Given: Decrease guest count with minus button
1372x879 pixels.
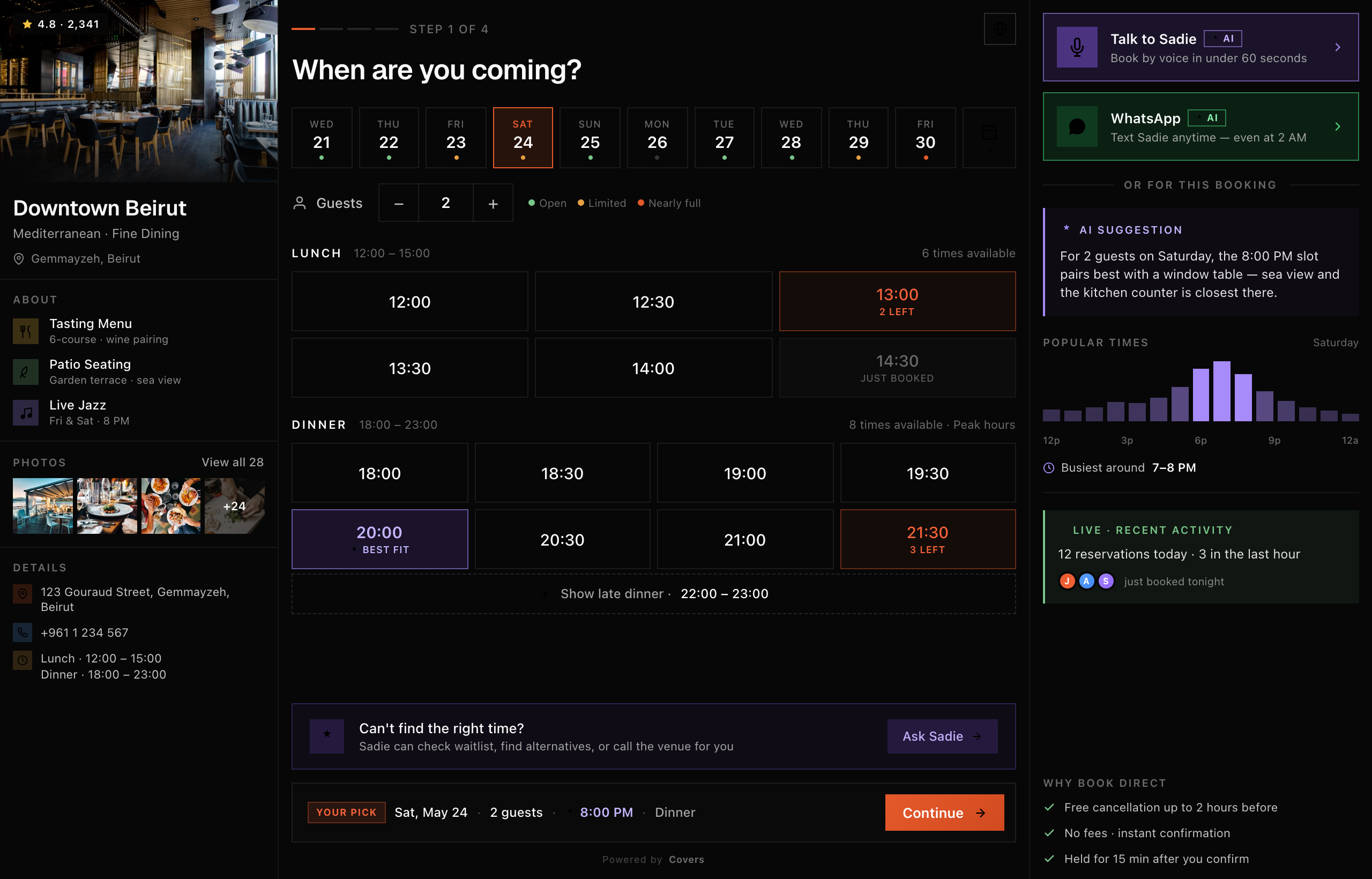Looking at the screenshot, I should click(x=399, y=203).
